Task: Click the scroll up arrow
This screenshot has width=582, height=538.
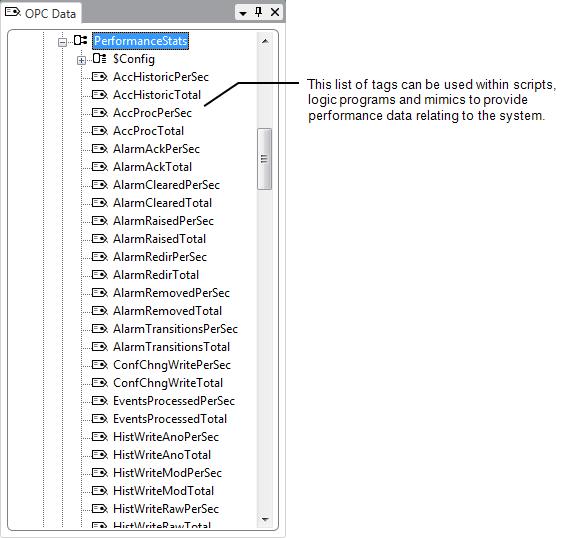Action: 265,41
